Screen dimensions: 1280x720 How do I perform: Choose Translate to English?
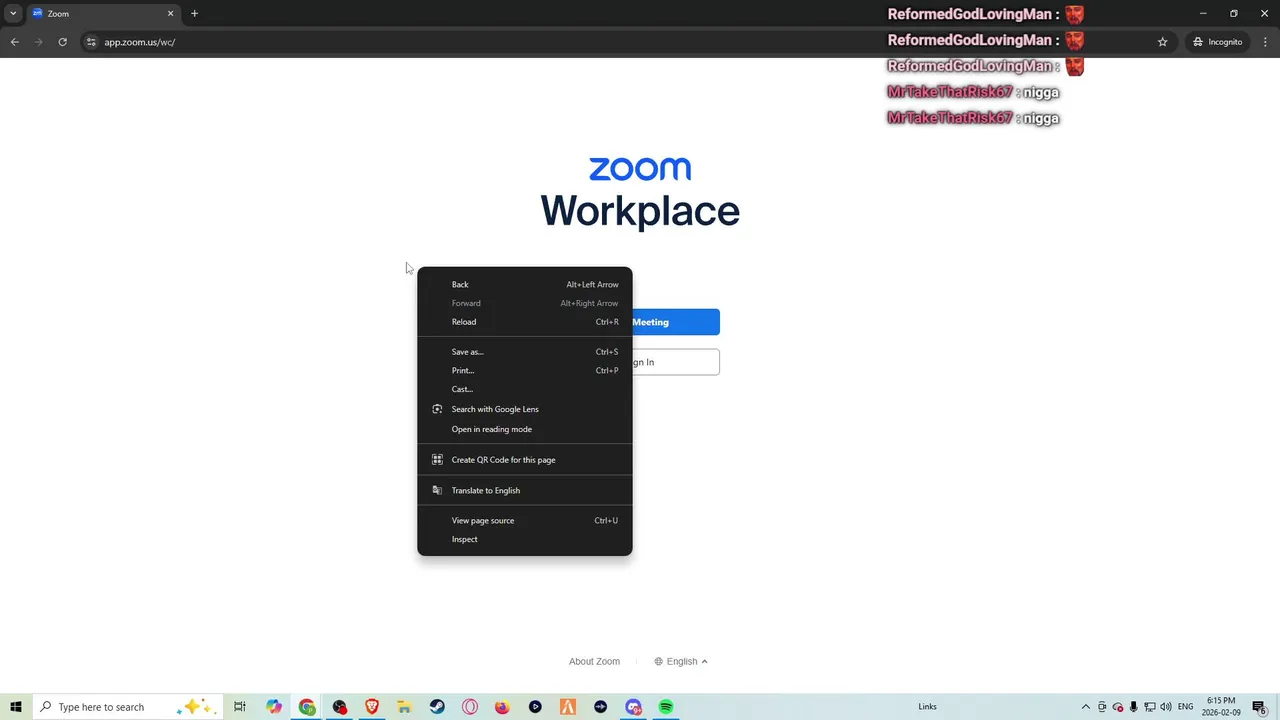point(524,490)
